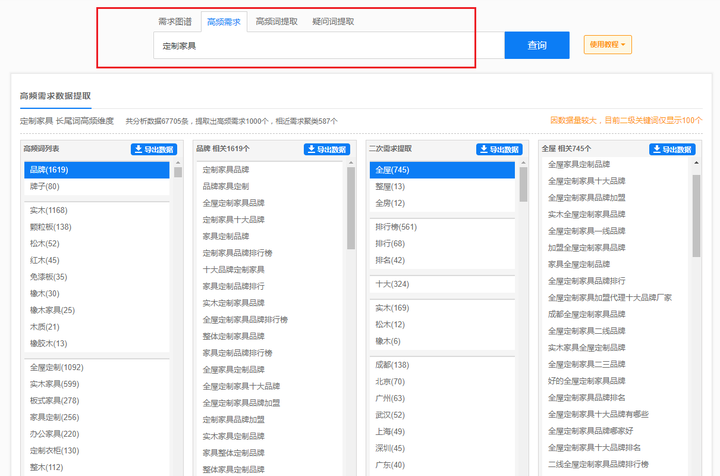This screenshot has width=720, height=476.
Task: Click scrollbar thumb of 全屋 相关745个 panel
Action: point(697,216)
